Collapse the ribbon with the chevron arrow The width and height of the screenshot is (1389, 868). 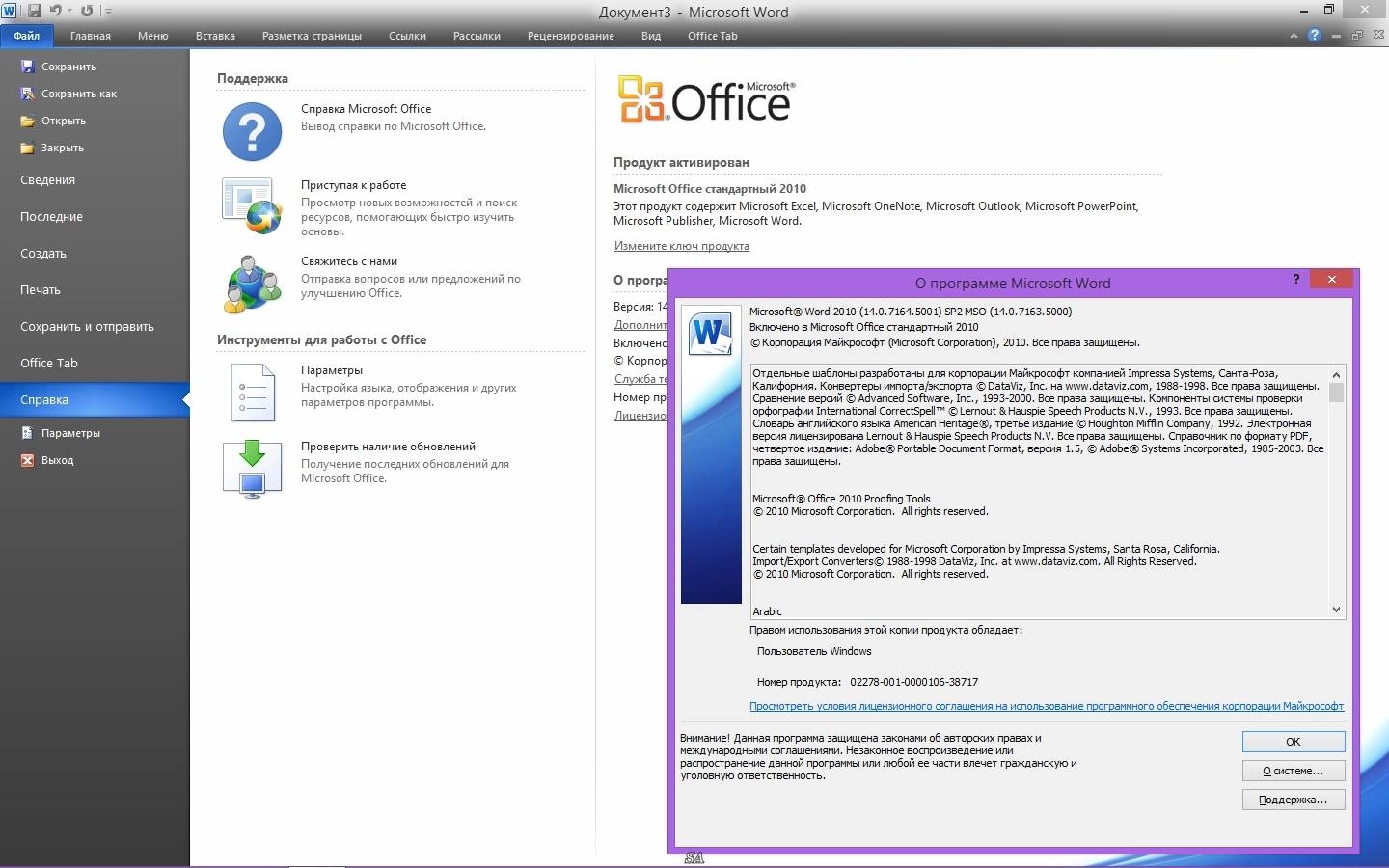(1294, 36)
